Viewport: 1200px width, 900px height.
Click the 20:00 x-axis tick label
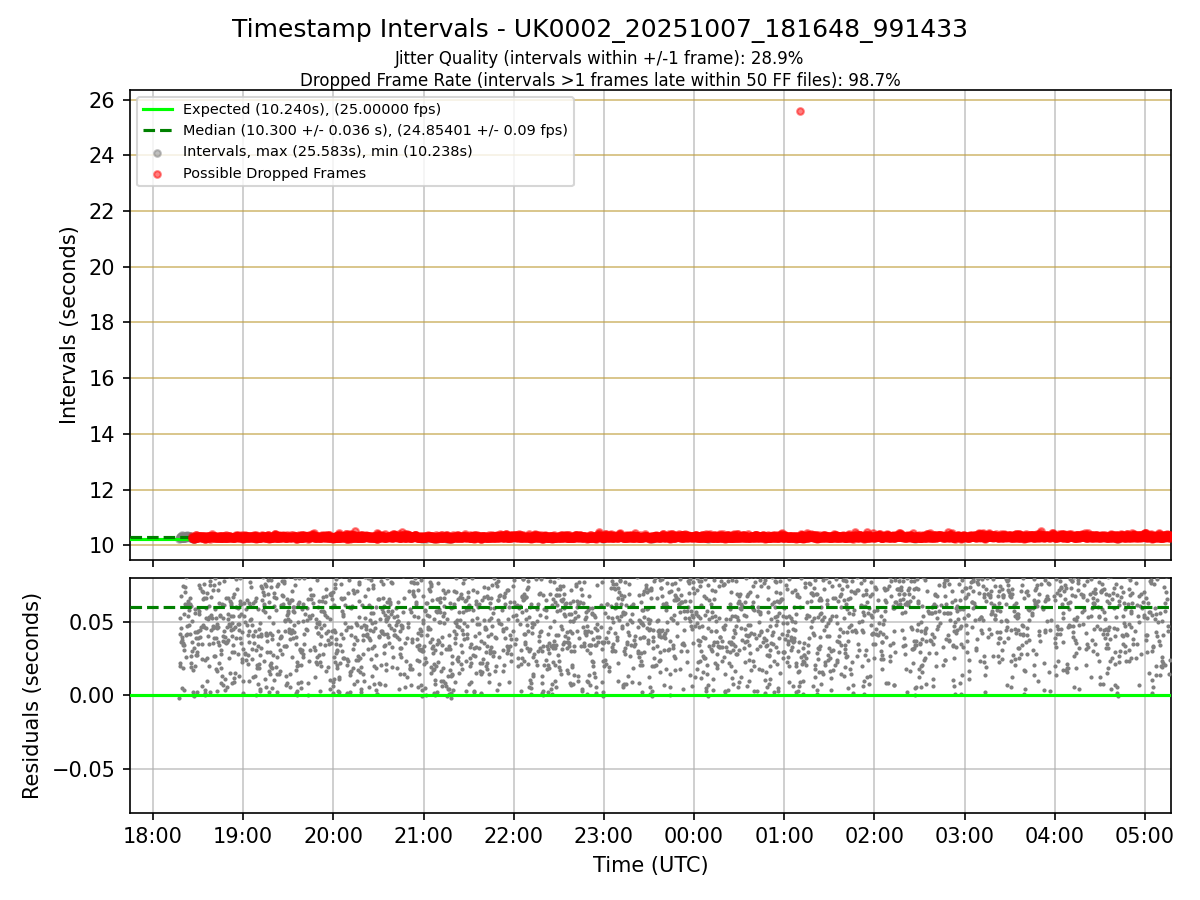333,834
